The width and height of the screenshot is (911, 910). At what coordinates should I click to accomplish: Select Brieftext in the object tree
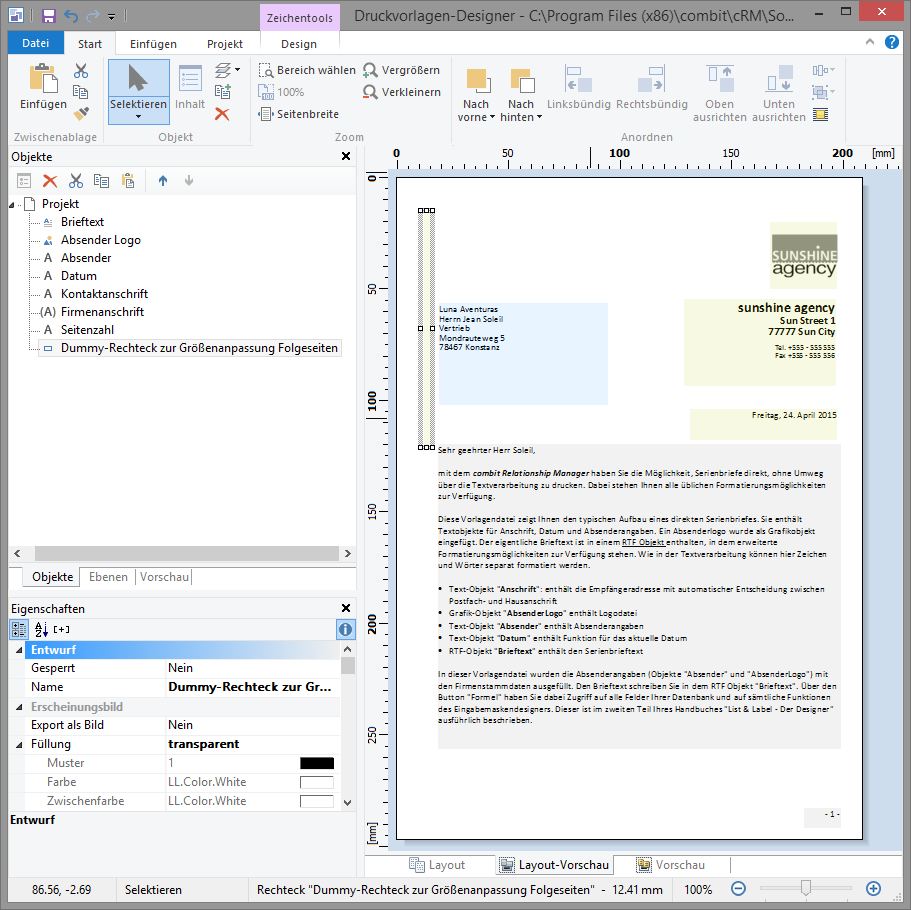coord(82,222)
